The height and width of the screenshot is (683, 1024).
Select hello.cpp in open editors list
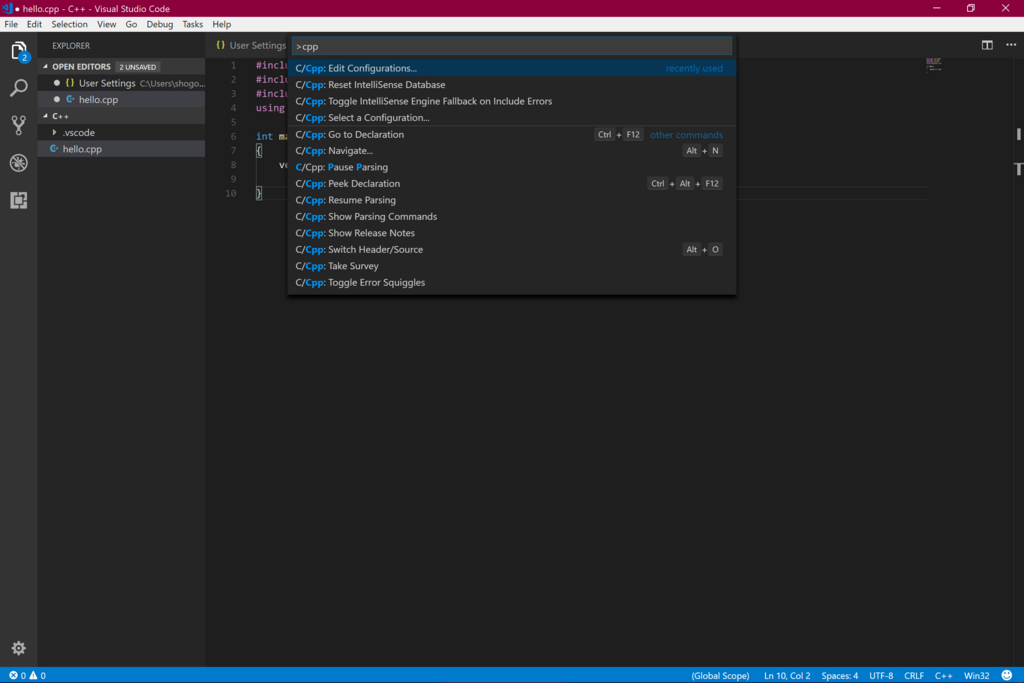[121, 99]
